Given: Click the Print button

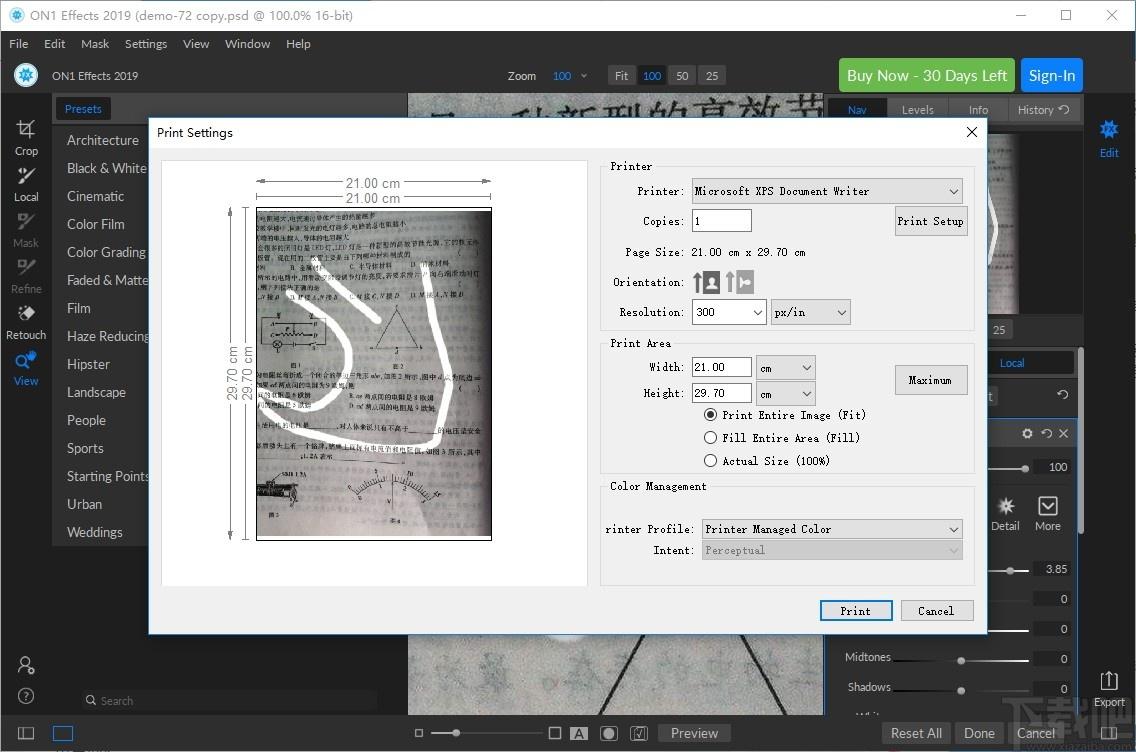Looking at the screenshot, I should (856, 611).
